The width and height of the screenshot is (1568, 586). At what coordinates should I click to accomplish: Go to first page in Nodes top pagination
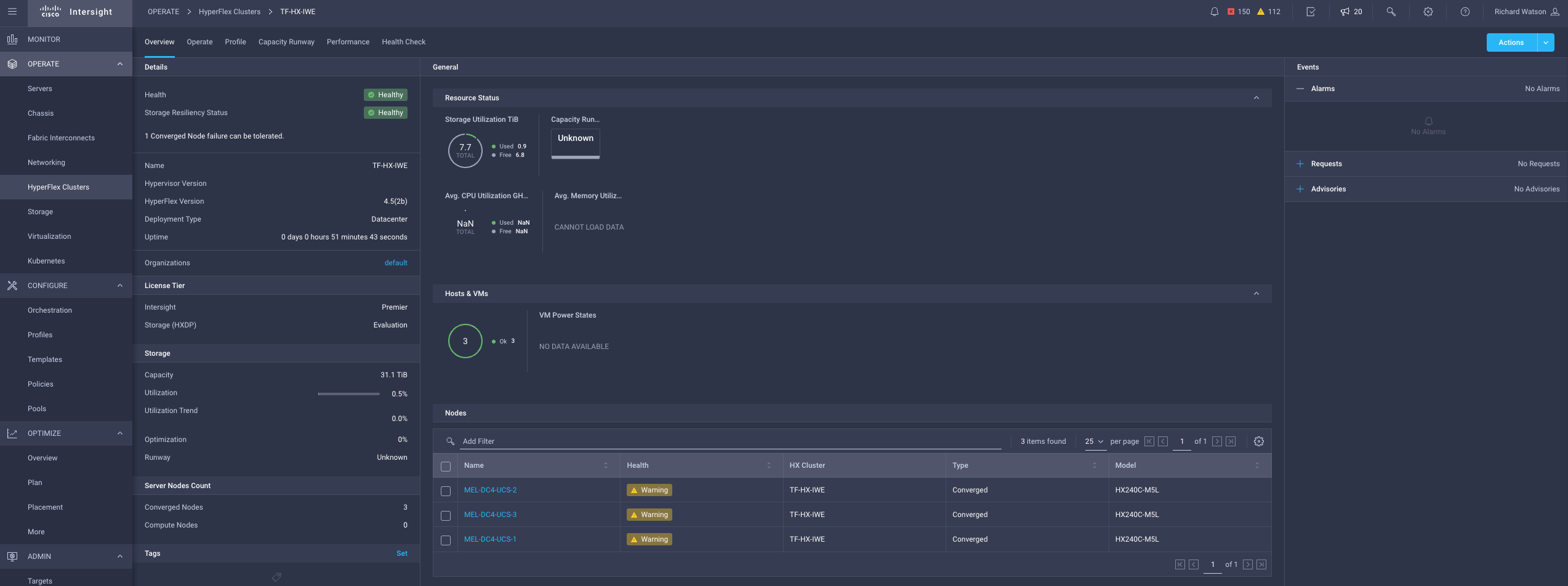click(1149, 441)
